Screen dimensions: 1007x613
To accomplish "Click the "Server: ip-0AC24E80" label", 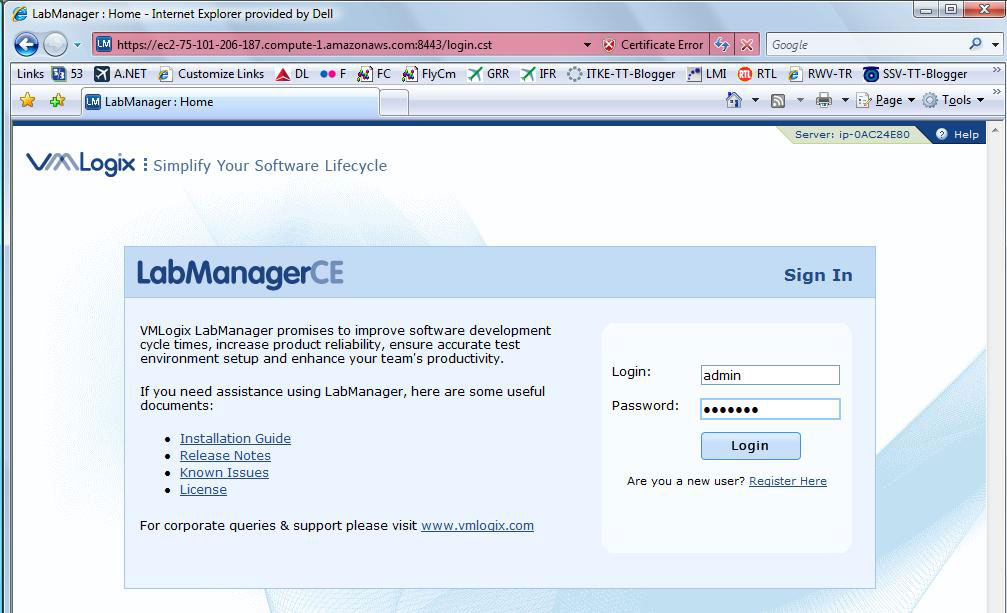I will click(852, 134).
